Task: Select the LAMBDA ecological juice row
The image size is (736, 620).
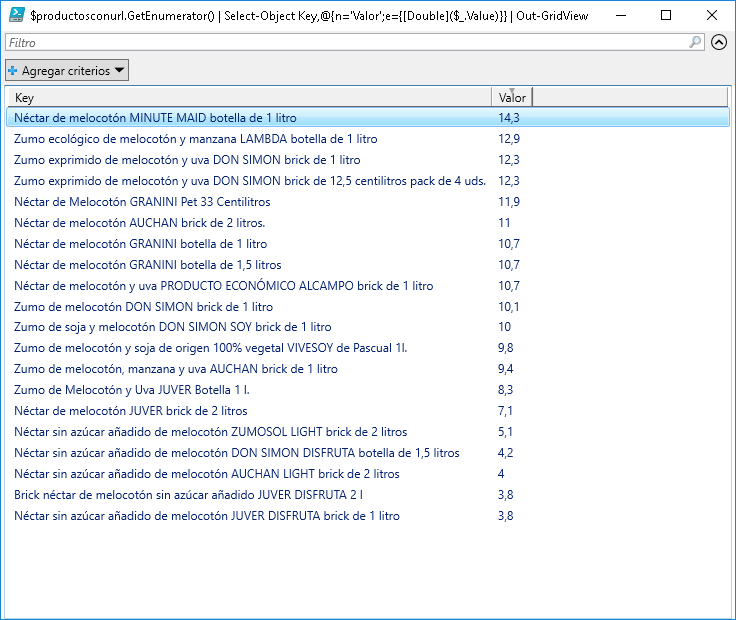Action: 195,139
